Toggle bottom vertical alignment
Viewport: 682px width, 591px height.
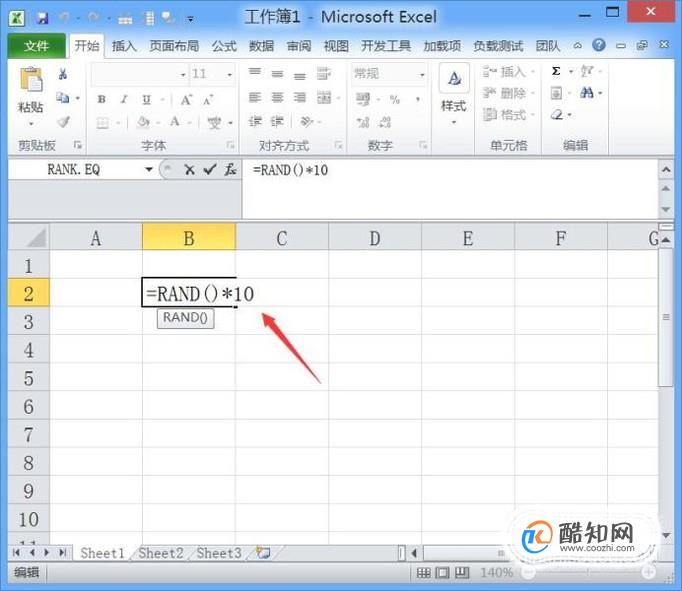tap(300, 76)
